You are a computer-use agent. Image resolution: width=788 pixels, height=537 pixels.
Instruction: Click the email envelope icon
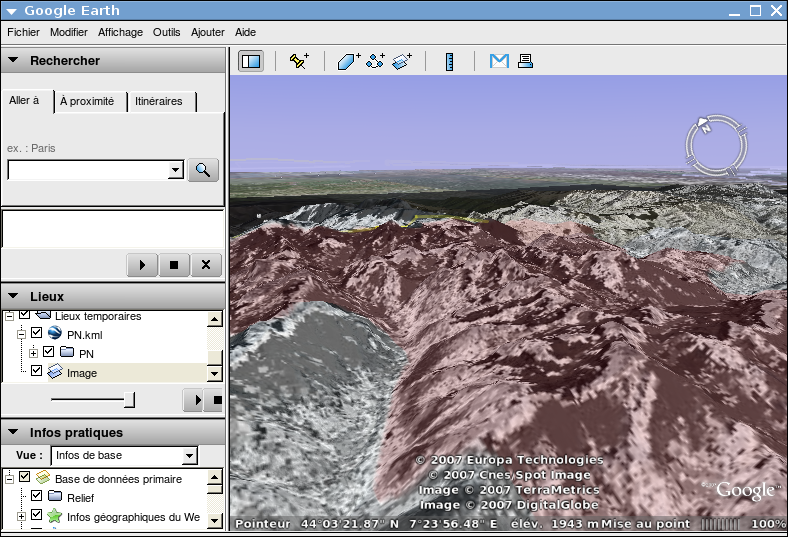499,61
